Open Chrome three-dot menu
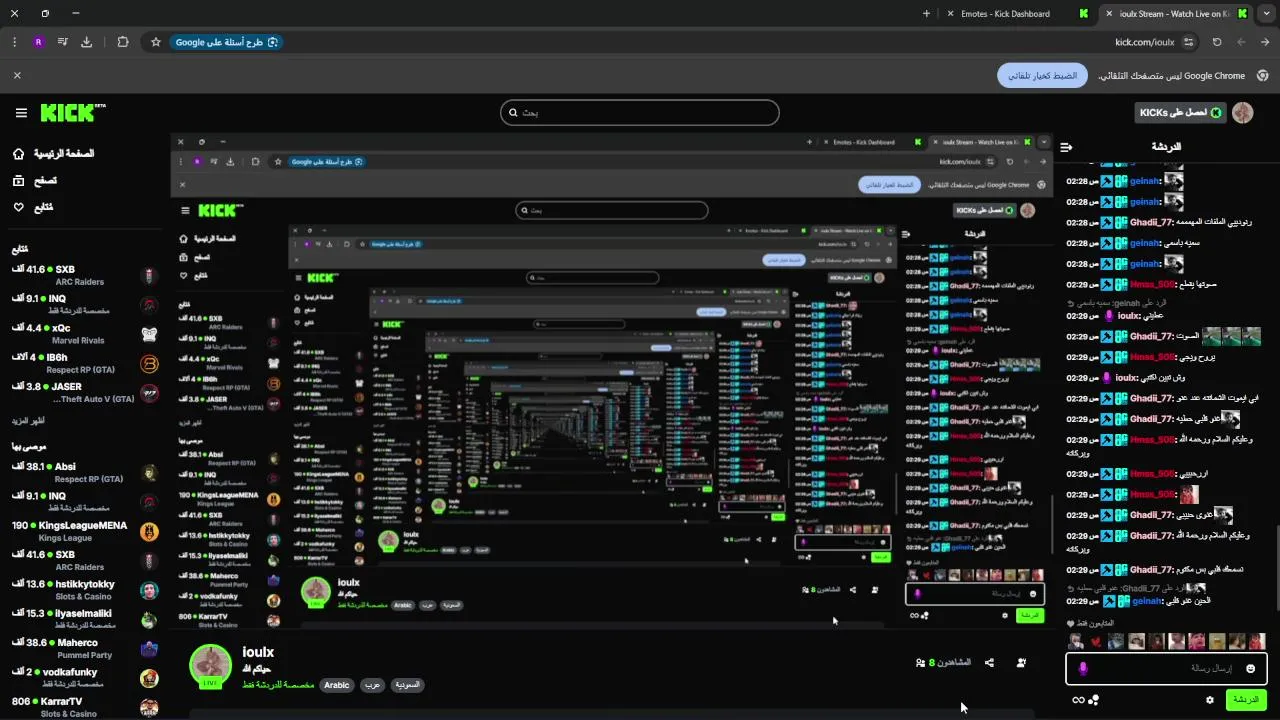This screenshot has width=1280, height=720. (x=14, y=42)
